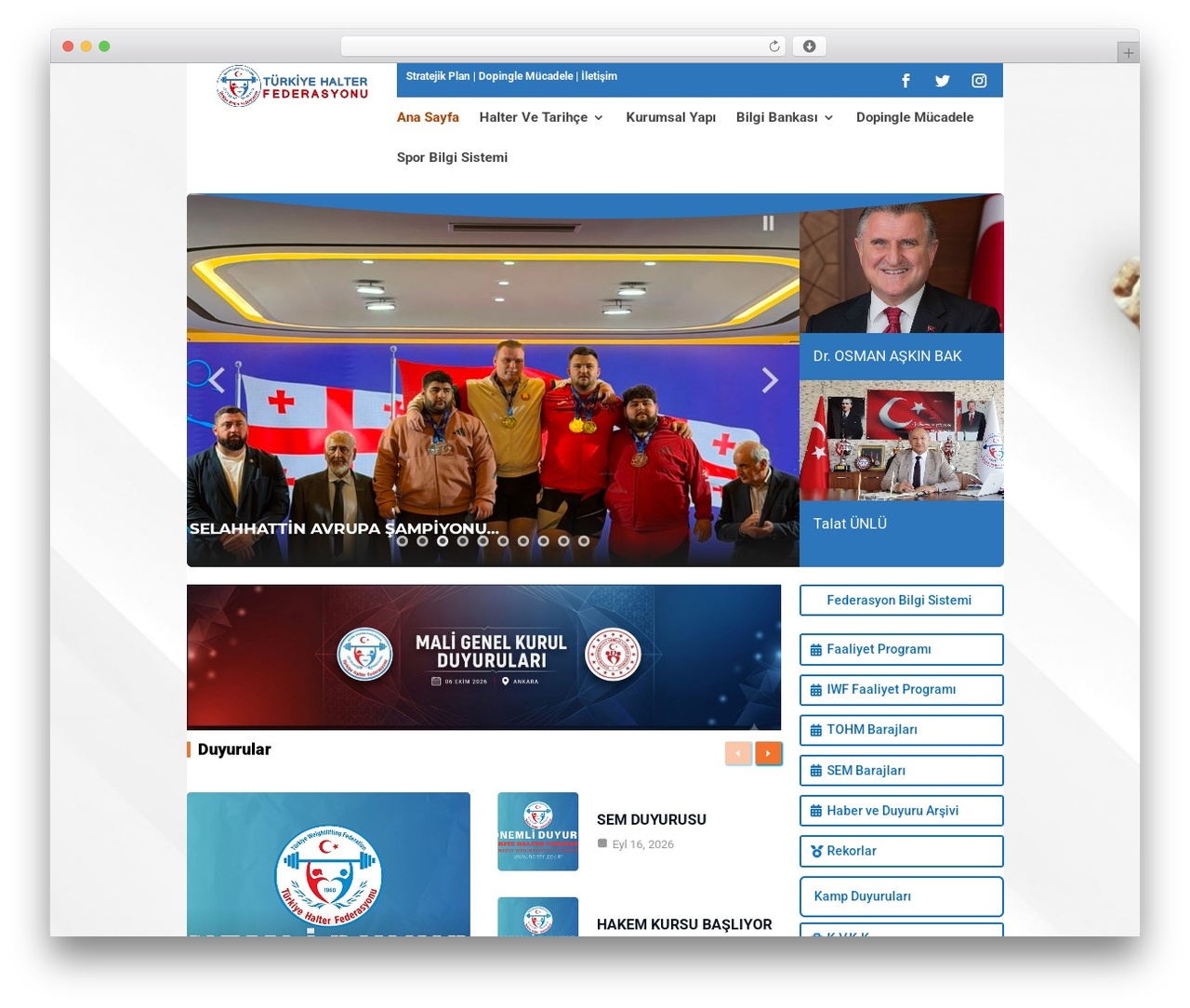Open Talat ÜNLÜ photo card

coord(902,441)
